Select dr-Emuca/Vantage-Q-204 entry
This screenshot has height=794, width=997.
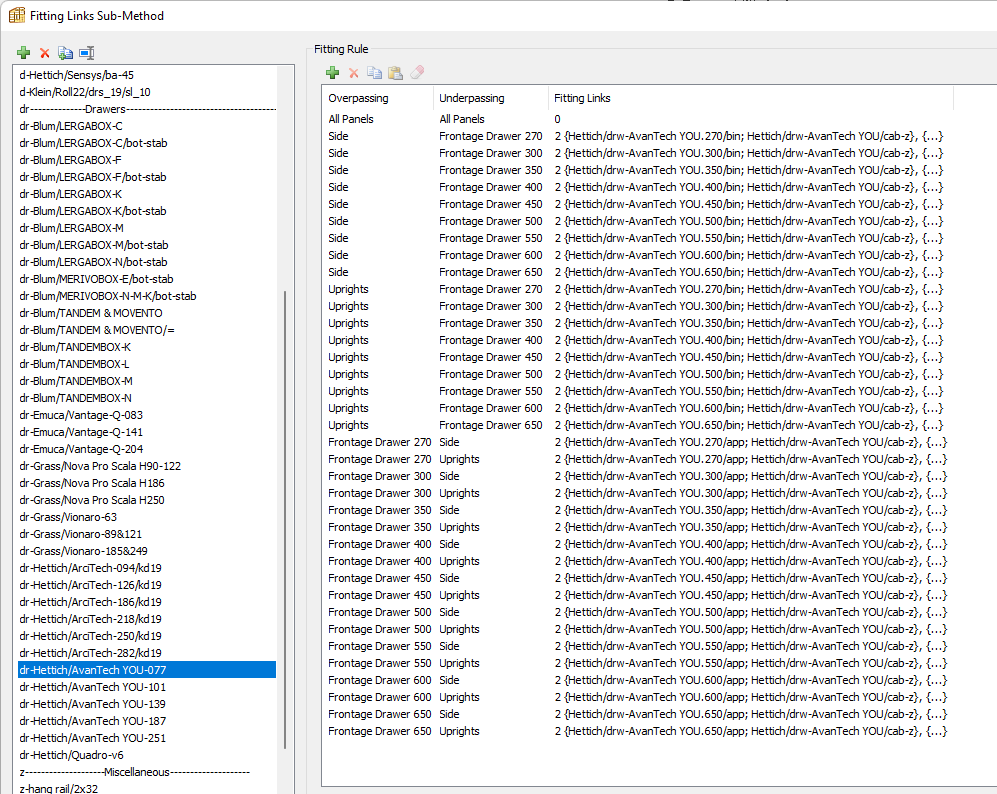[147, 449]
